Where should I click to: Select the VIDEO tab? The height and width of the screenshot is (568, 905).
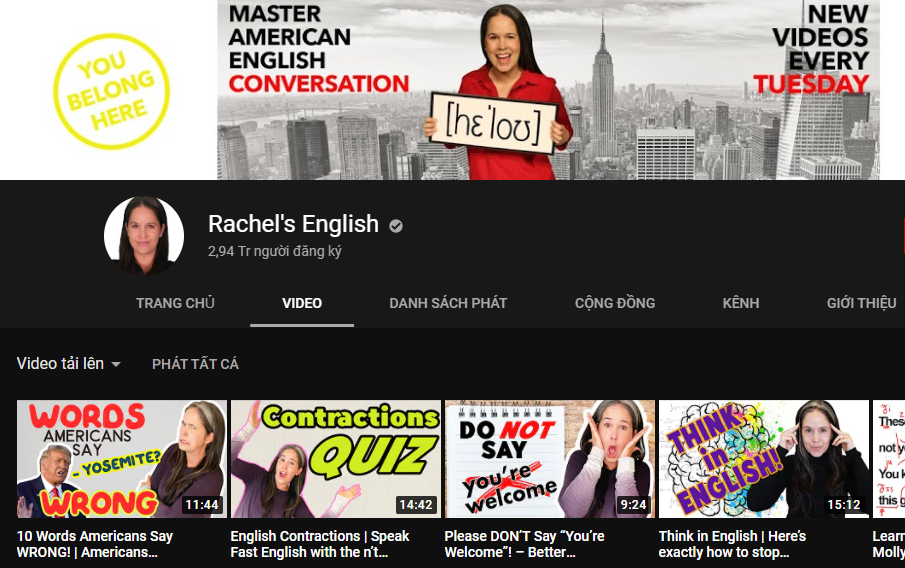pos(302,303)
